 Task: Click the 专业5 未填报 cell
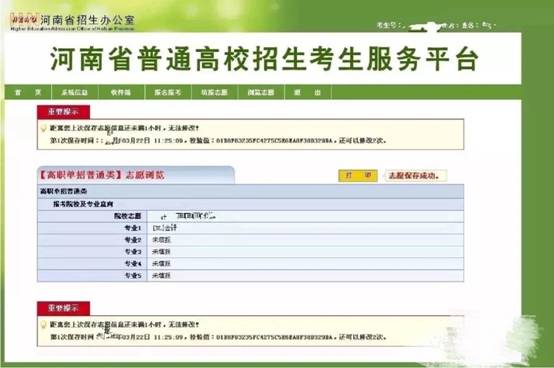click(305, 275)
